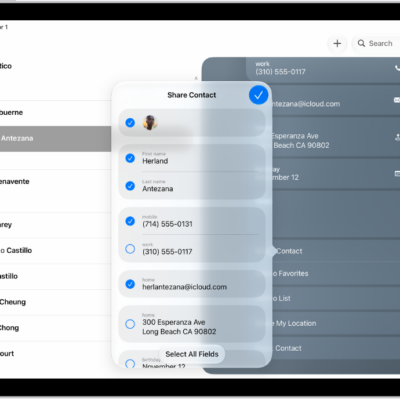The image size is (400, 400).
Task: Uncheck Last name Antezana field
Action: [x=130, y=186]
